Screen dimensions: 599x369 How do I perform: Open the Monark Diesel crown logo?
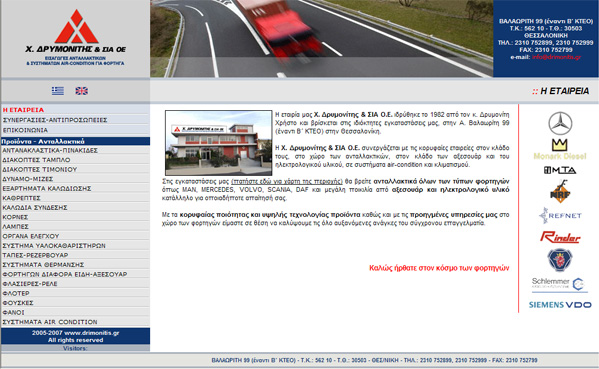coord(560,149)
